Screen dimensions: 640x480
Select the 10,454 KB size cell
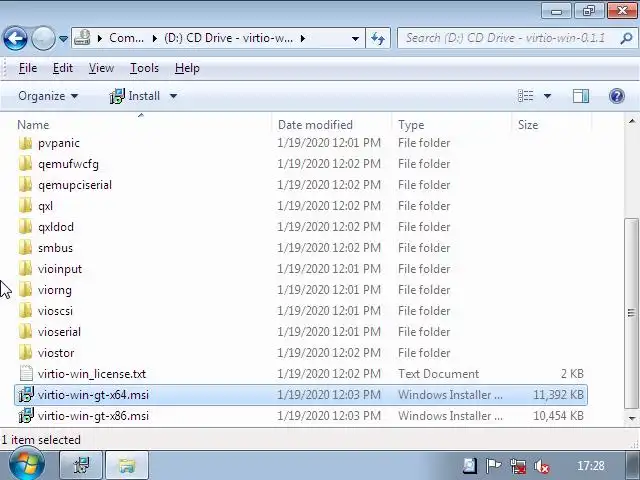[x=558, y=416]
